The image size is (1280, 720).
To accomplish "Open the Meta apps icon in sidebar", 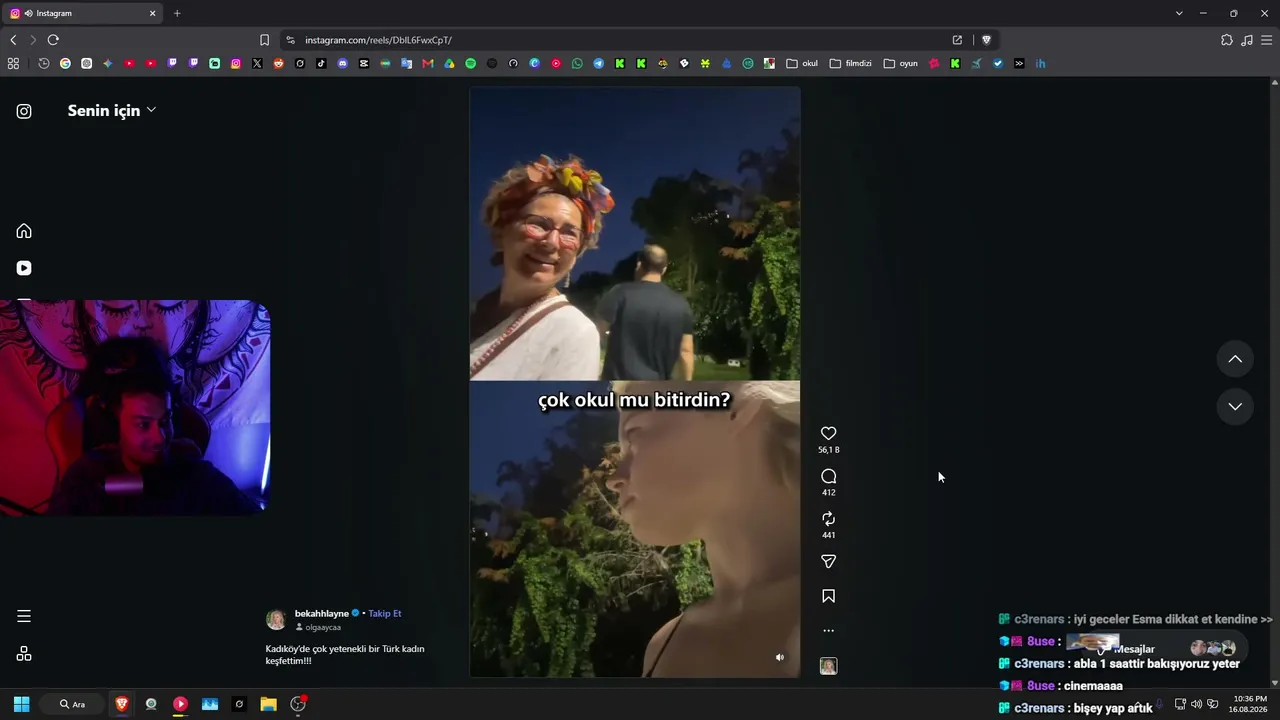I will (x=24, y=654).
